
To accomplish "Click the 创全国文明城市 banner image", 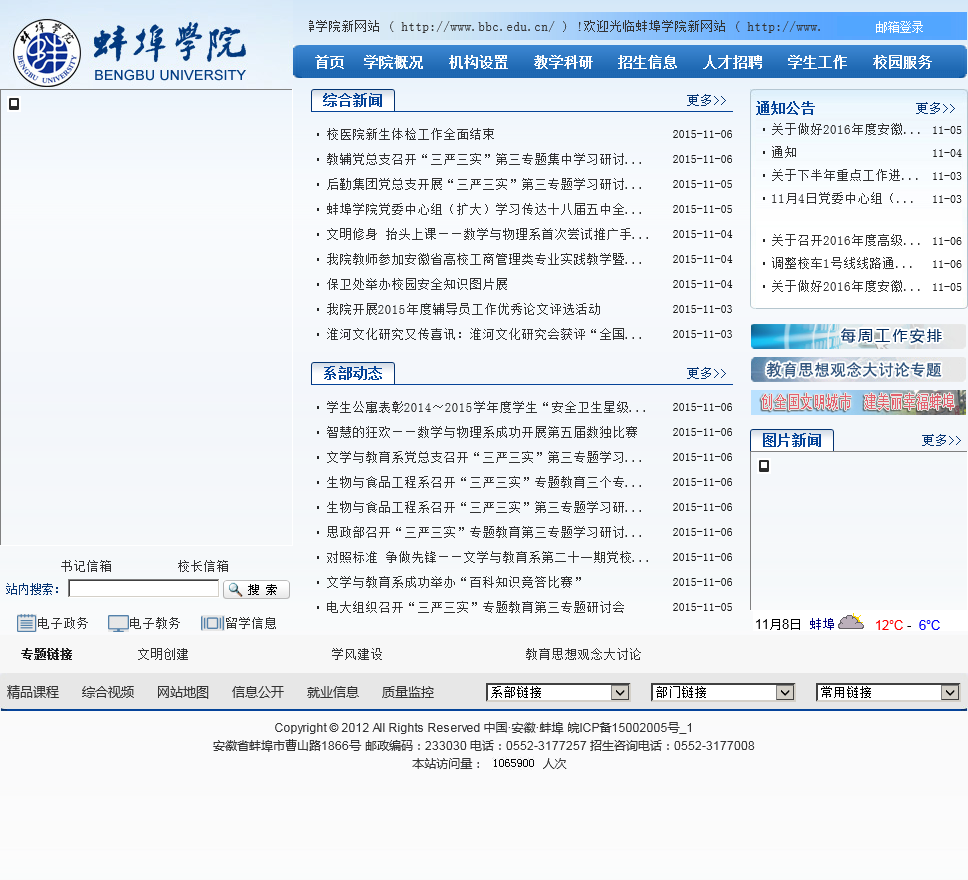I will click(858, 402).
